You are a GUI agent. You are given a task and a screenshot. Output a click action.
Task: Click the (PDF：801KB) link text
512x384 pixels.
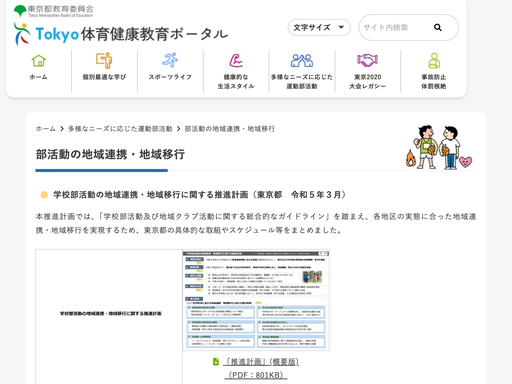tap(256, 375)
